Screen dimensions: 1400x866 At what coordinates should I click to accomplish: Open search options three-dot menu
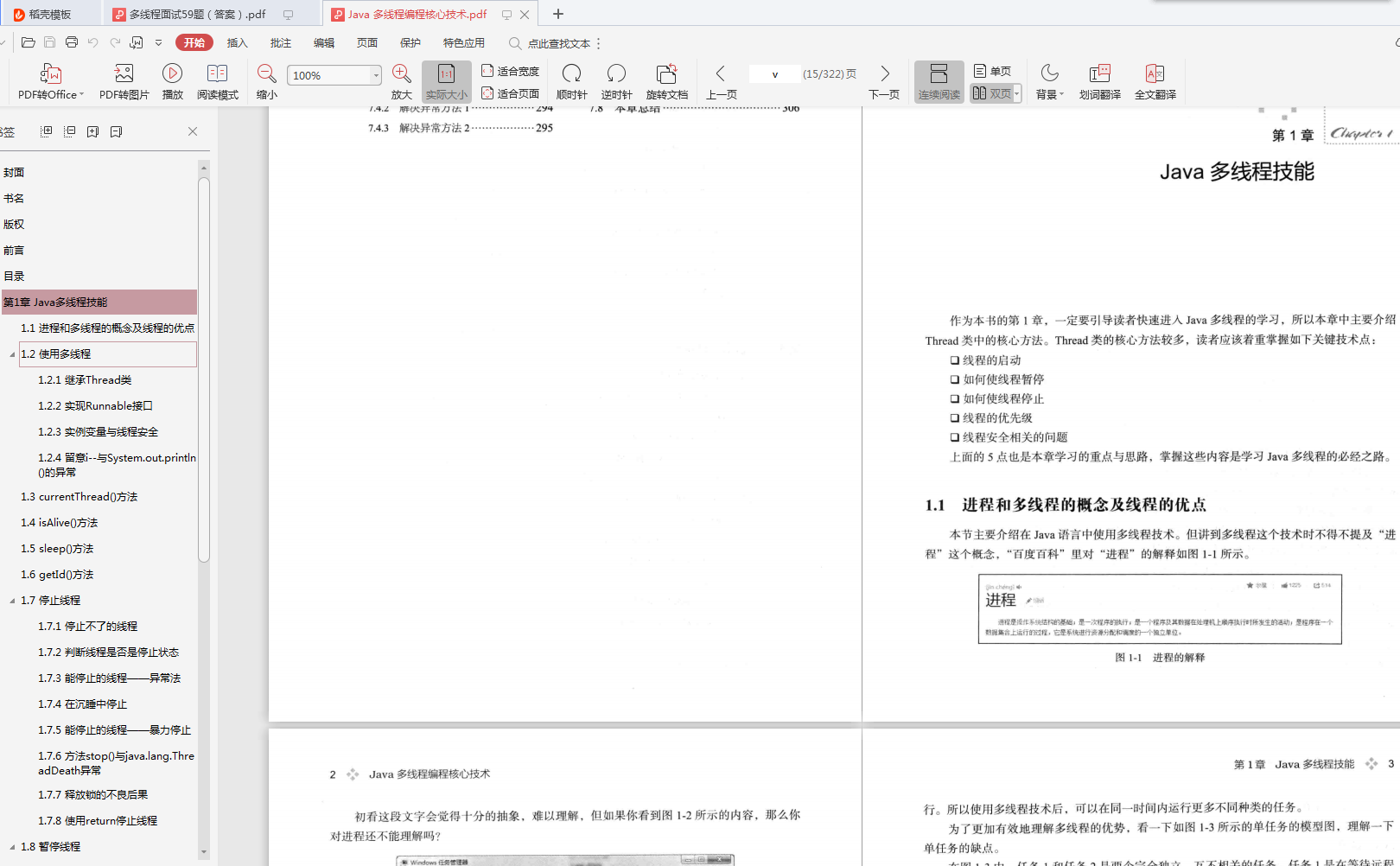(x=598, y=43)
